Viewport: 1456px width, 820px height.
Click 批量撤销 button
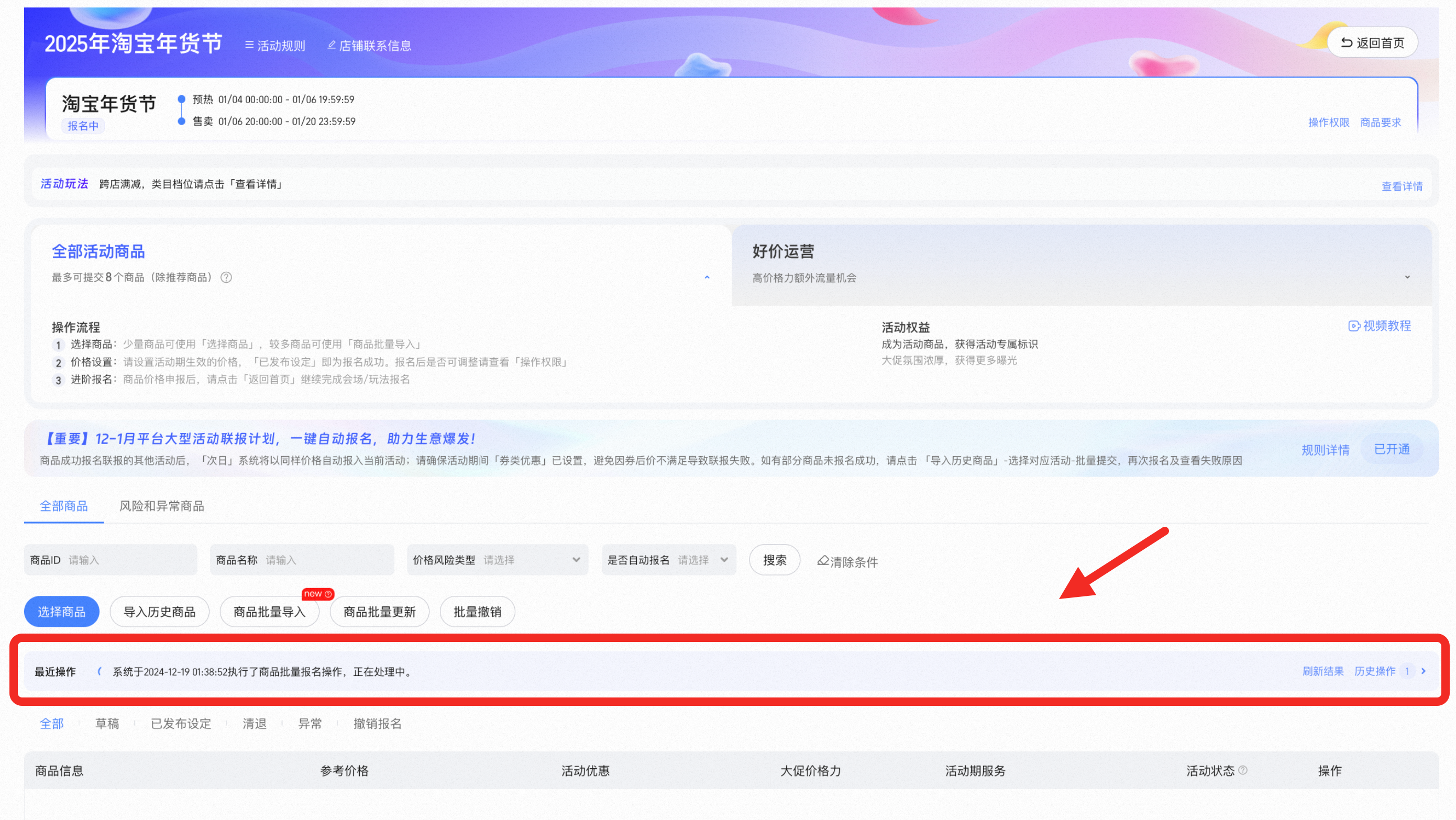[477, 612]
